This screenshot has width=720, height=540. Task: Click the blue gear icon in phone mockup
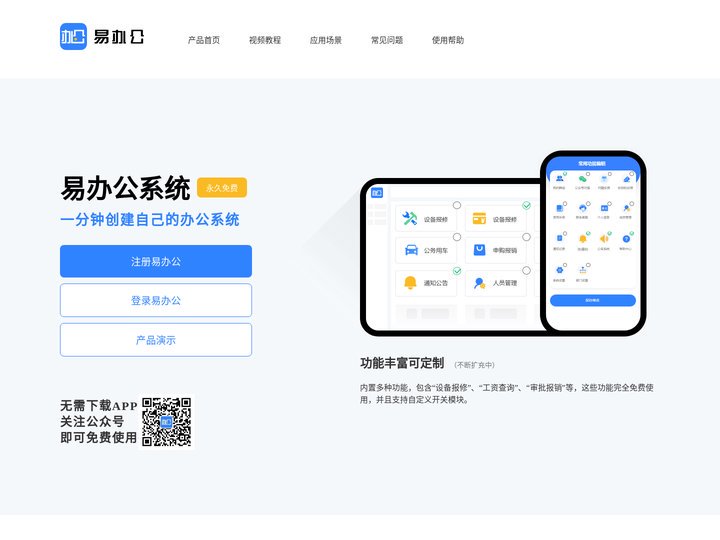click(559, 270)
